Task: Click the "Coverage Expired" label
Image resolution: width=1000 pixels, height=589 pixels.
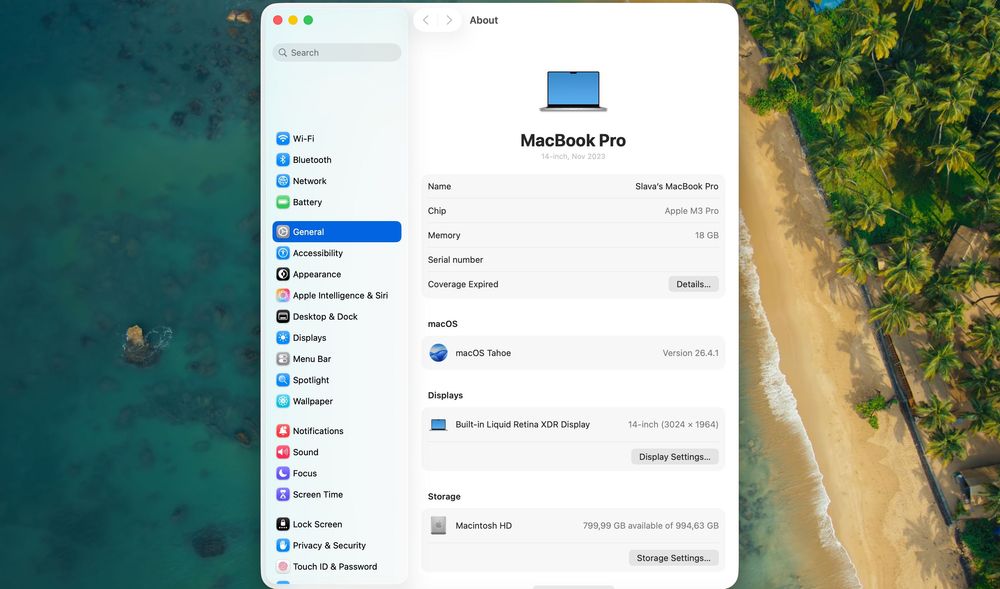Action: (463, 284)
